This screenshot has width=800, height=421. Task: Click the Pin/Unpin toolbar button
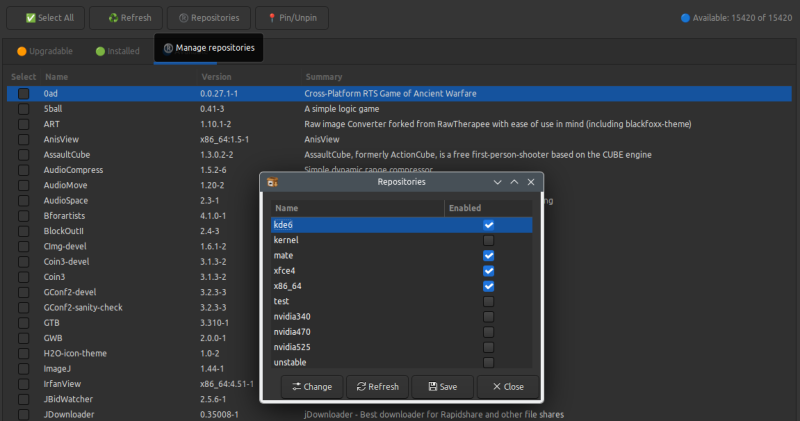click(x=292, y=18)
